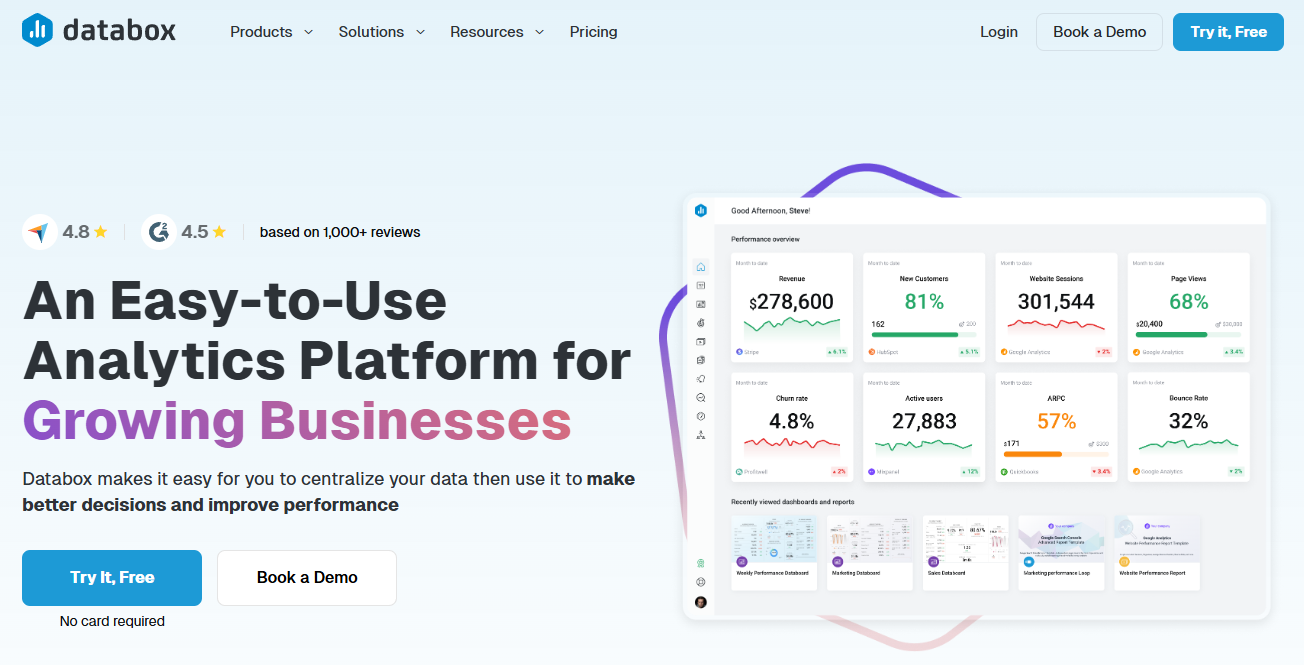Screen dimensions: 1304x665
Task: Click the large blue Try It, Free button
Action: (x=112, y=578)
